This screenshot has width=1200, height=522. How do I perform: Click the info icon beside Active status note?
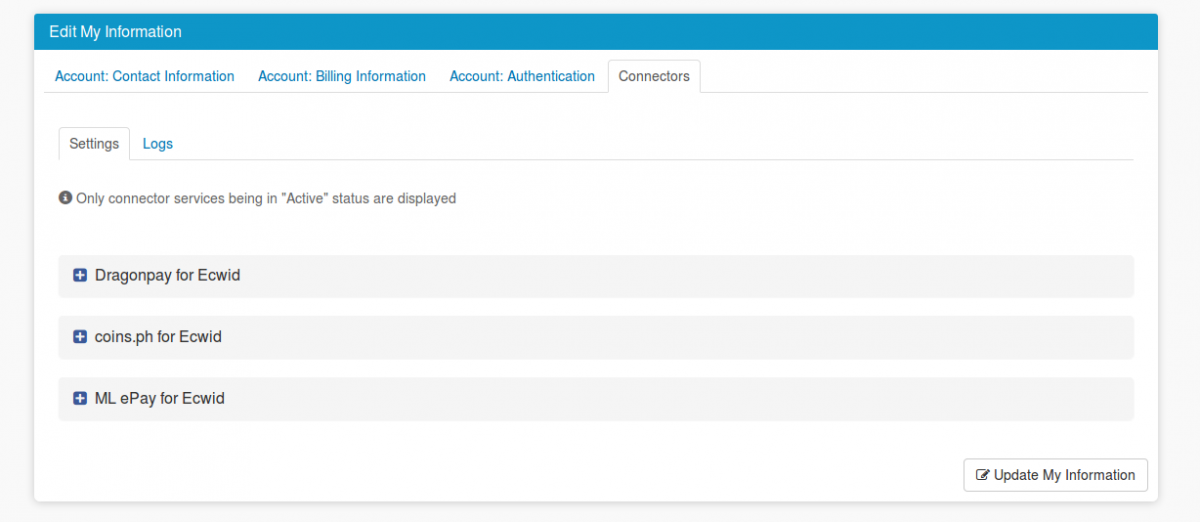65,198
